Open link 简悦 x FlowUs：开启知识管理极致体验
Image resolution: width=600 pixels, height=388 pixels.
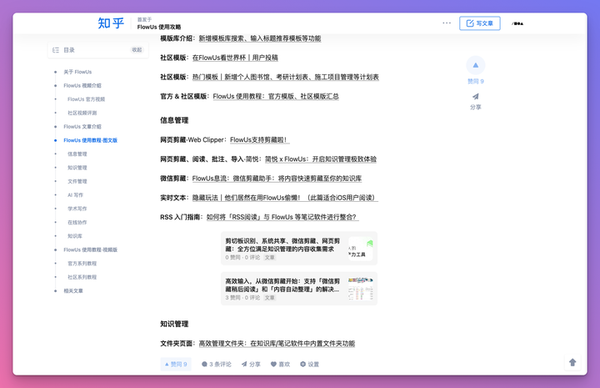(x=321, y=159)
